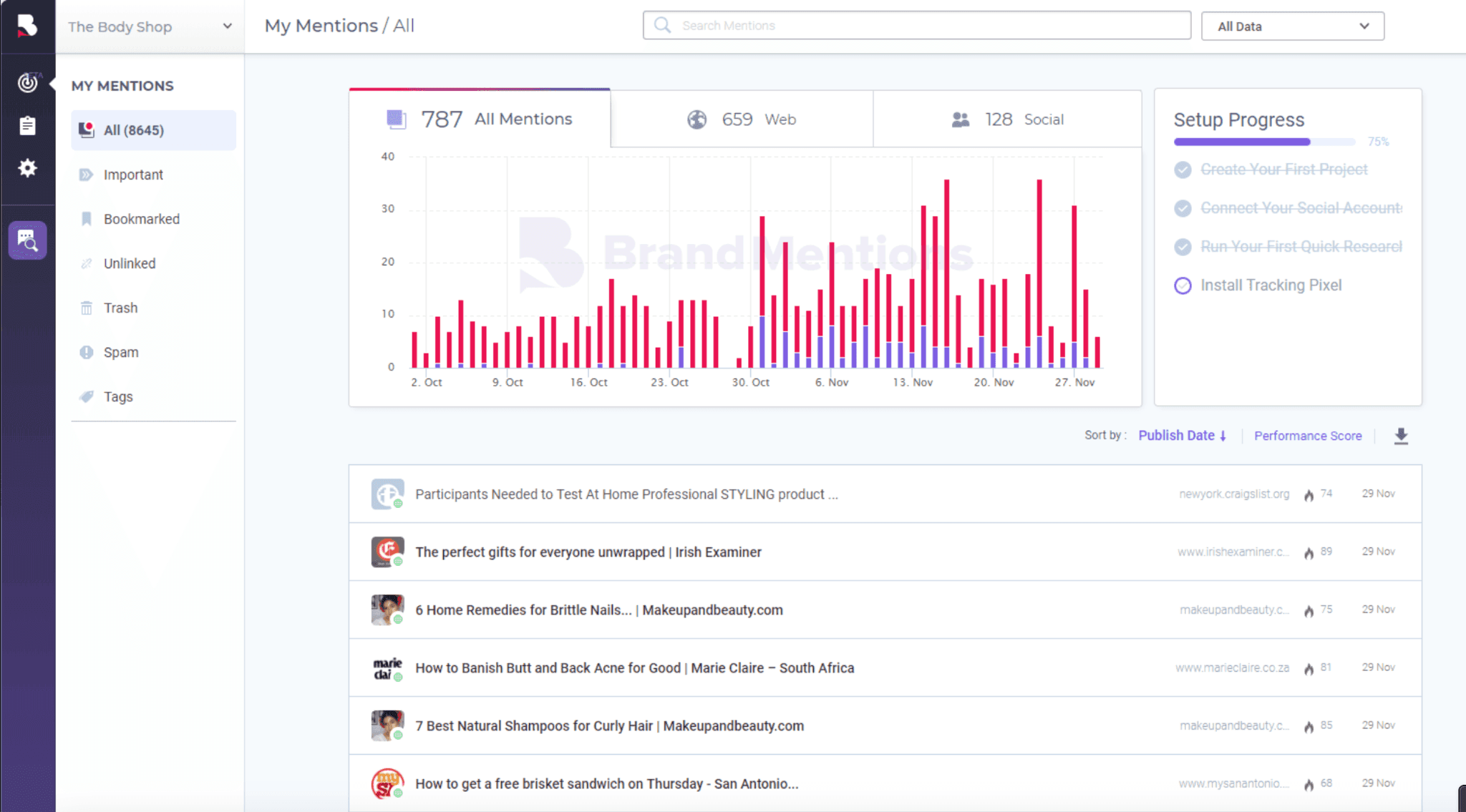Sort mentions by Publish Date
Image resolution: width=1466 pixels, height=812 pixels.
coord(1184,435)
